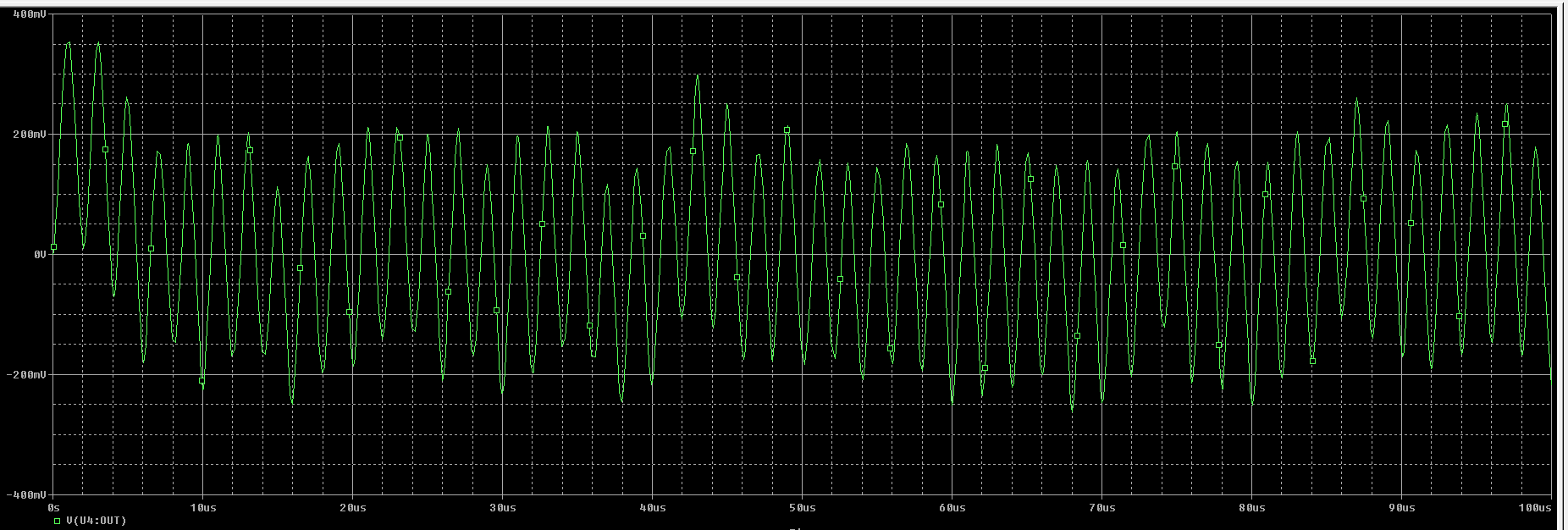Select the 0V label on Y-axis

point(39,254)
